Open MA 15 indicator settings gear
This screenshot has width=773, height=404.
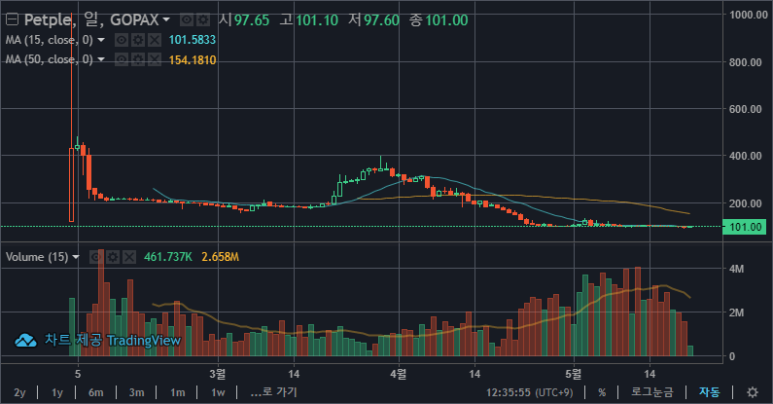(x=138, y=40)
